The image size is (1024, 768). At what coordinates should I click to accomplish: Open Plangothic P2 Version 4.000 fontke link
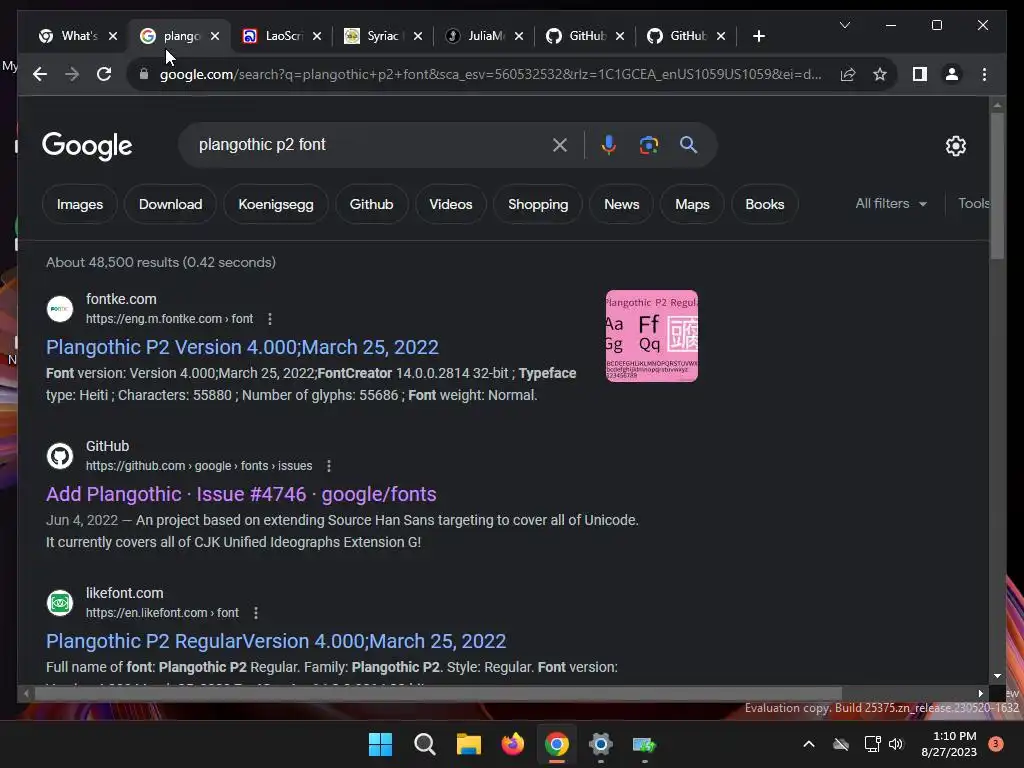[242, 347]
